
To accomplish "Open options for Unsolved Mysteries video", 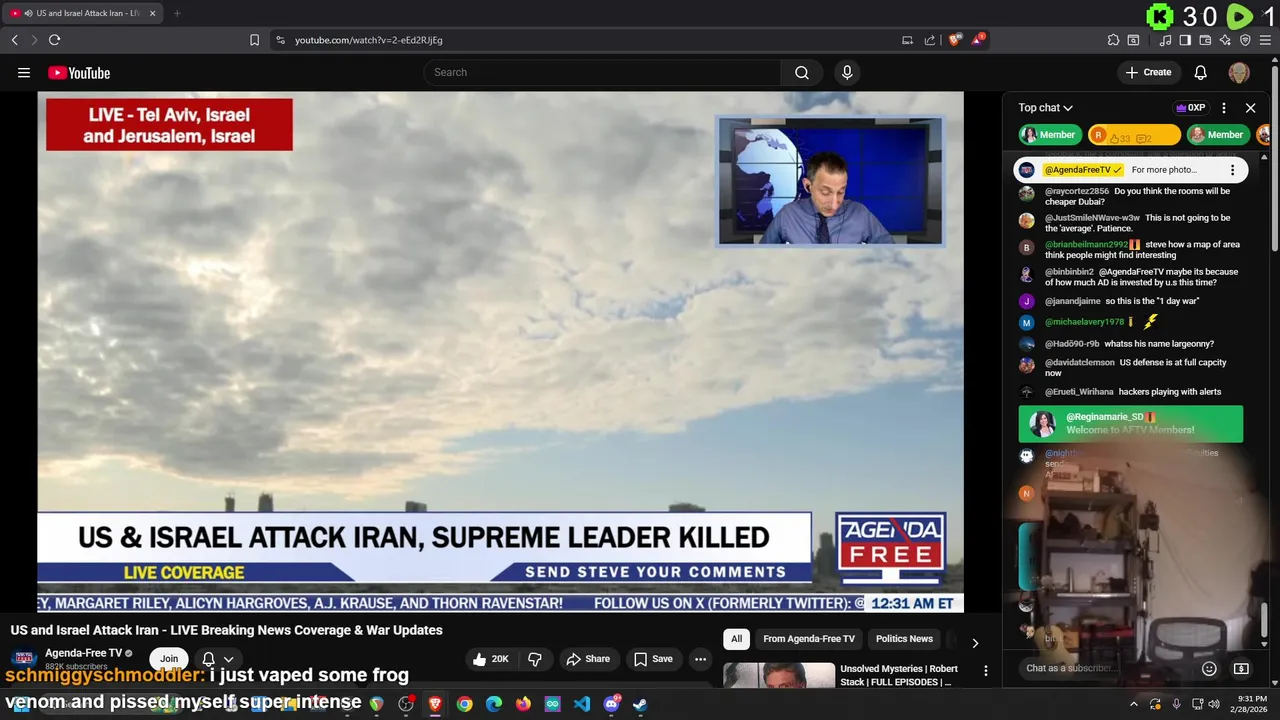I will 985,671.
